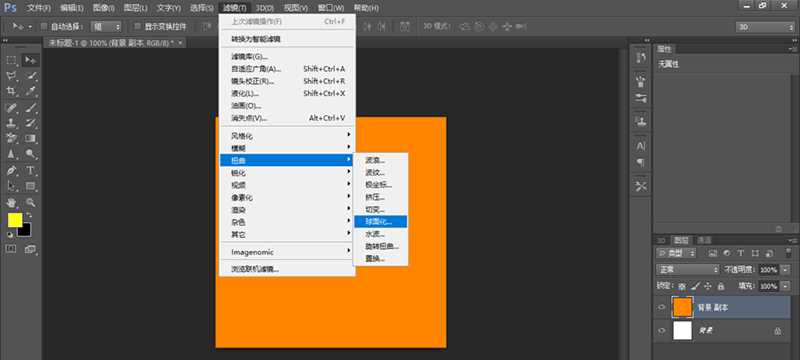Lock layer position icon
Screen dimensions: 800x360
[x=708, y=287]
